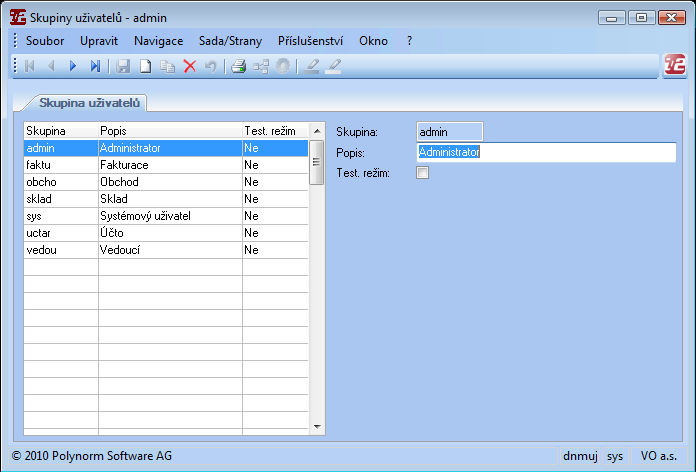
Task: Click the sys status bar entry
Action: click(615, 456)
